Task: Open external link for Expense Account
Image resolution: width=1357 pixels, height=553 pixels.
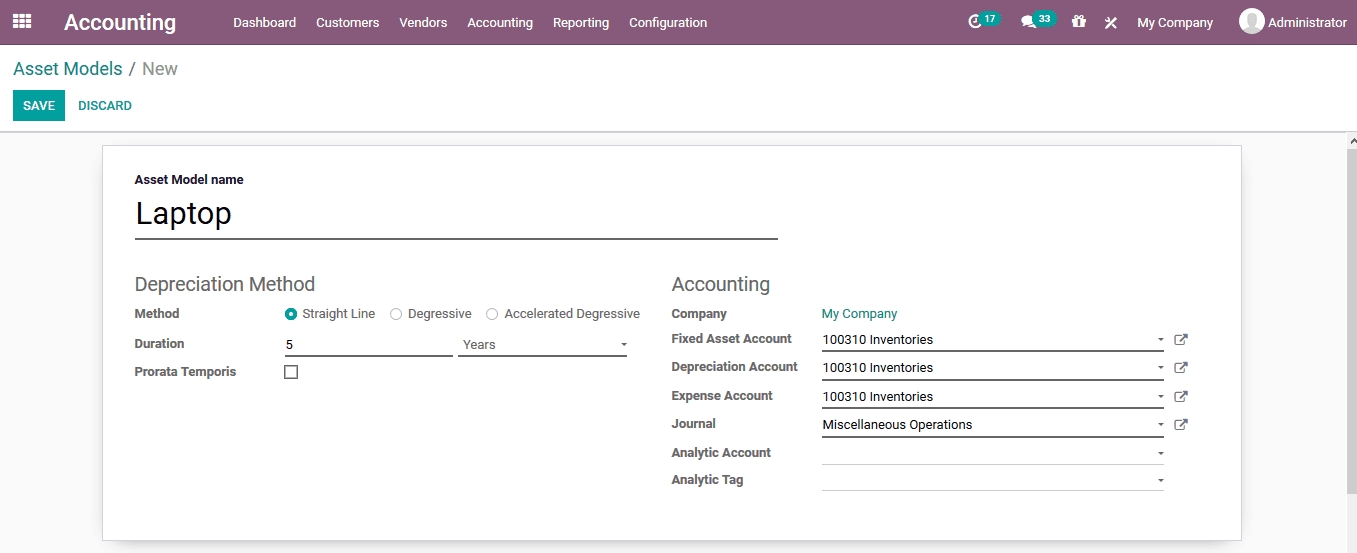Action: tap(1180, 397)
